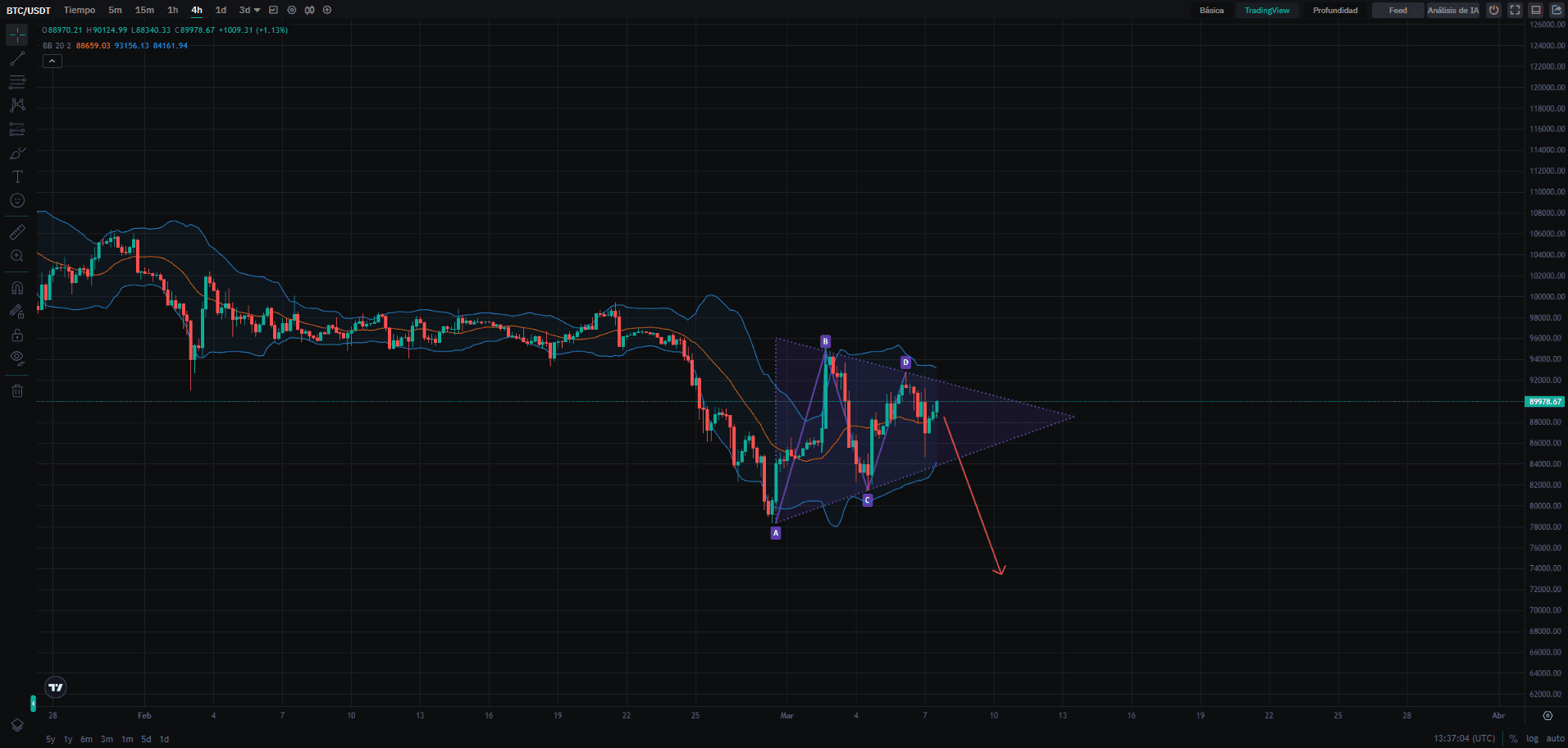Viewport: 1568px width, 748px height.
Task: Select the brush drawing tool
Action: pos(17,153)
